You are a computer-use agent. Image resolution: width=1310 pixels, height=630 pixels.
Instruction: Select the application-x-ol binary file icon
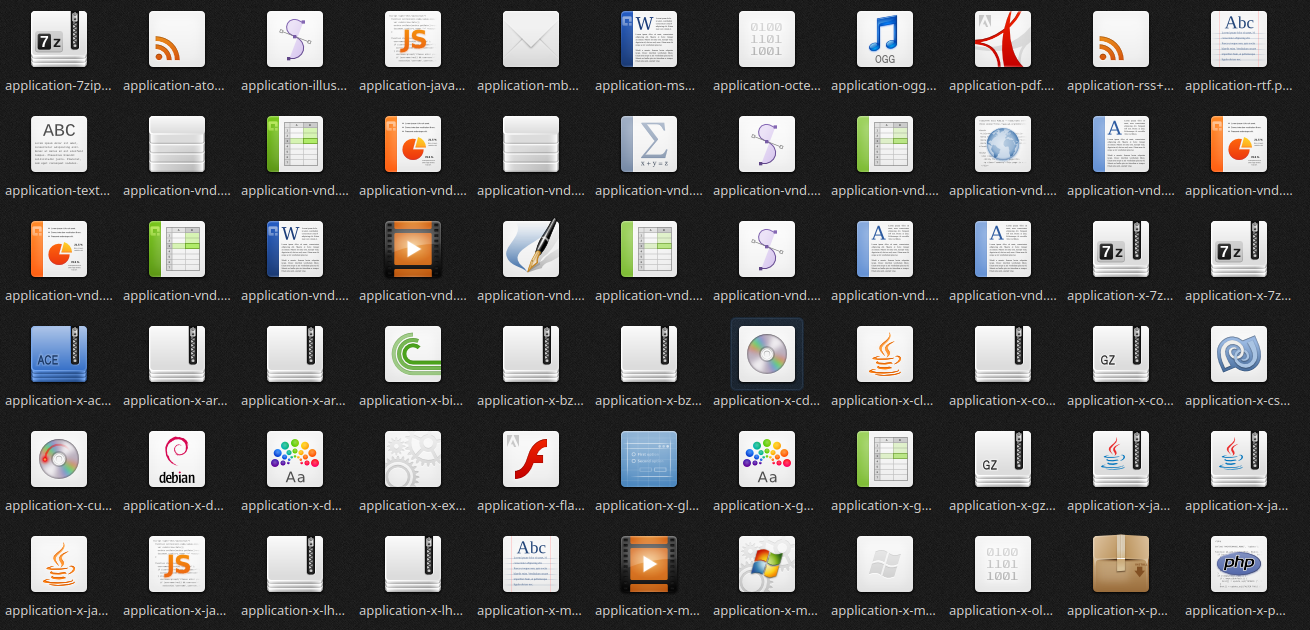click(x=1003, y=564)
